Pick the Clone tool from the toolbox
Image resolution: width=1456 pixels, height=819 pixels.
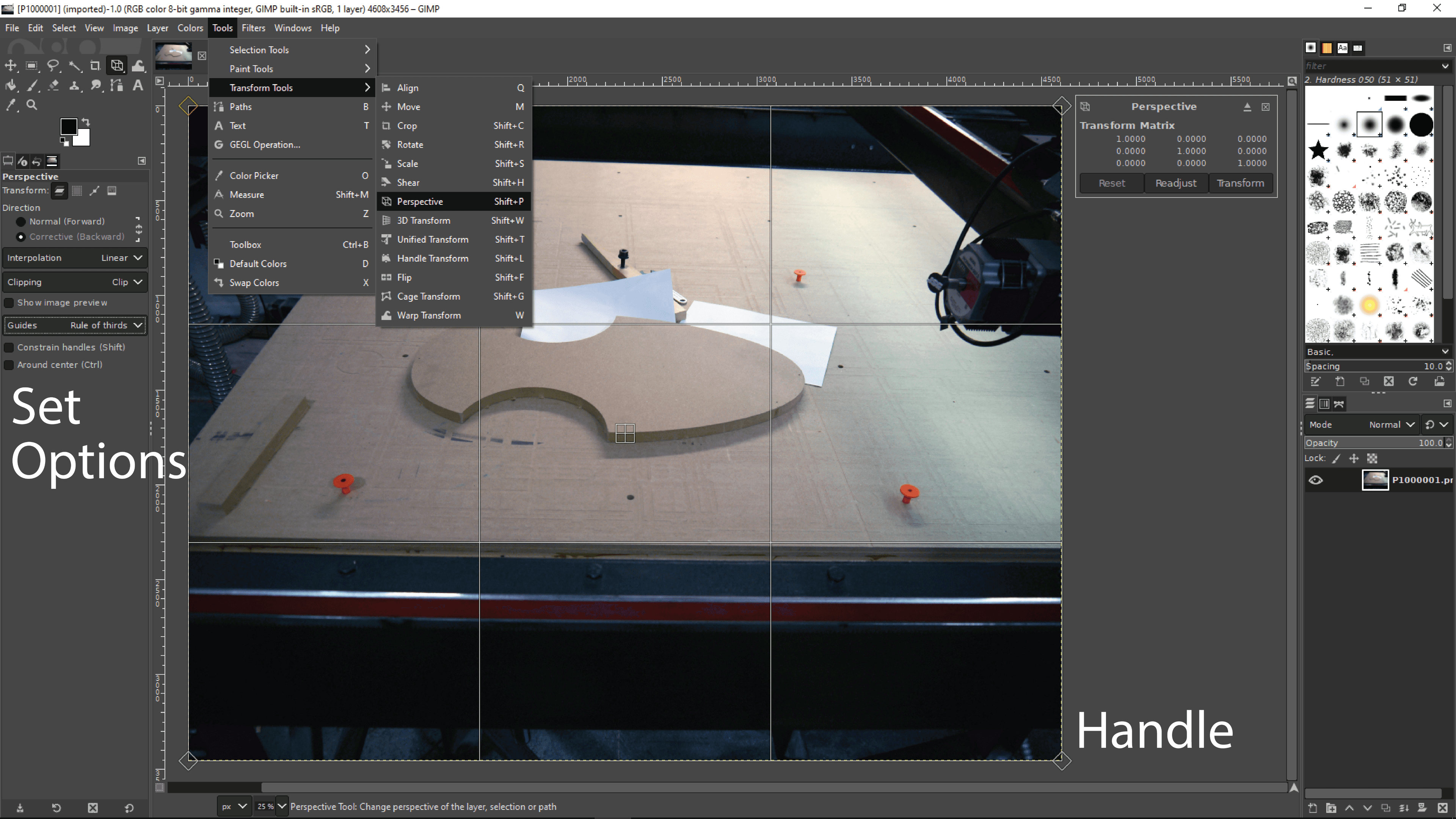pos(75,85)
